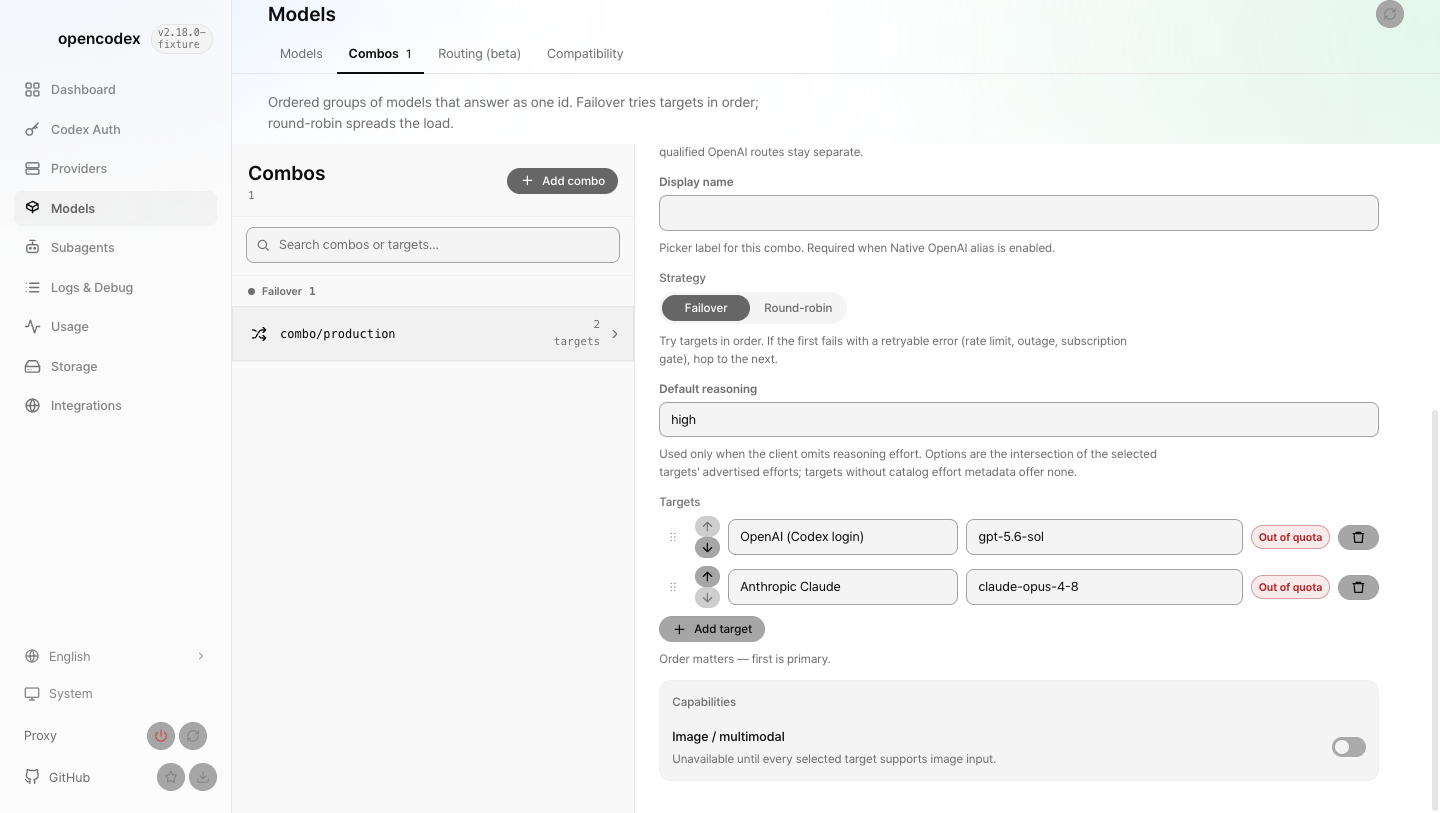Screen dimensions: 1440x813
Task: Click the shuffle icon of combo/production
Action: coord(259,334)
